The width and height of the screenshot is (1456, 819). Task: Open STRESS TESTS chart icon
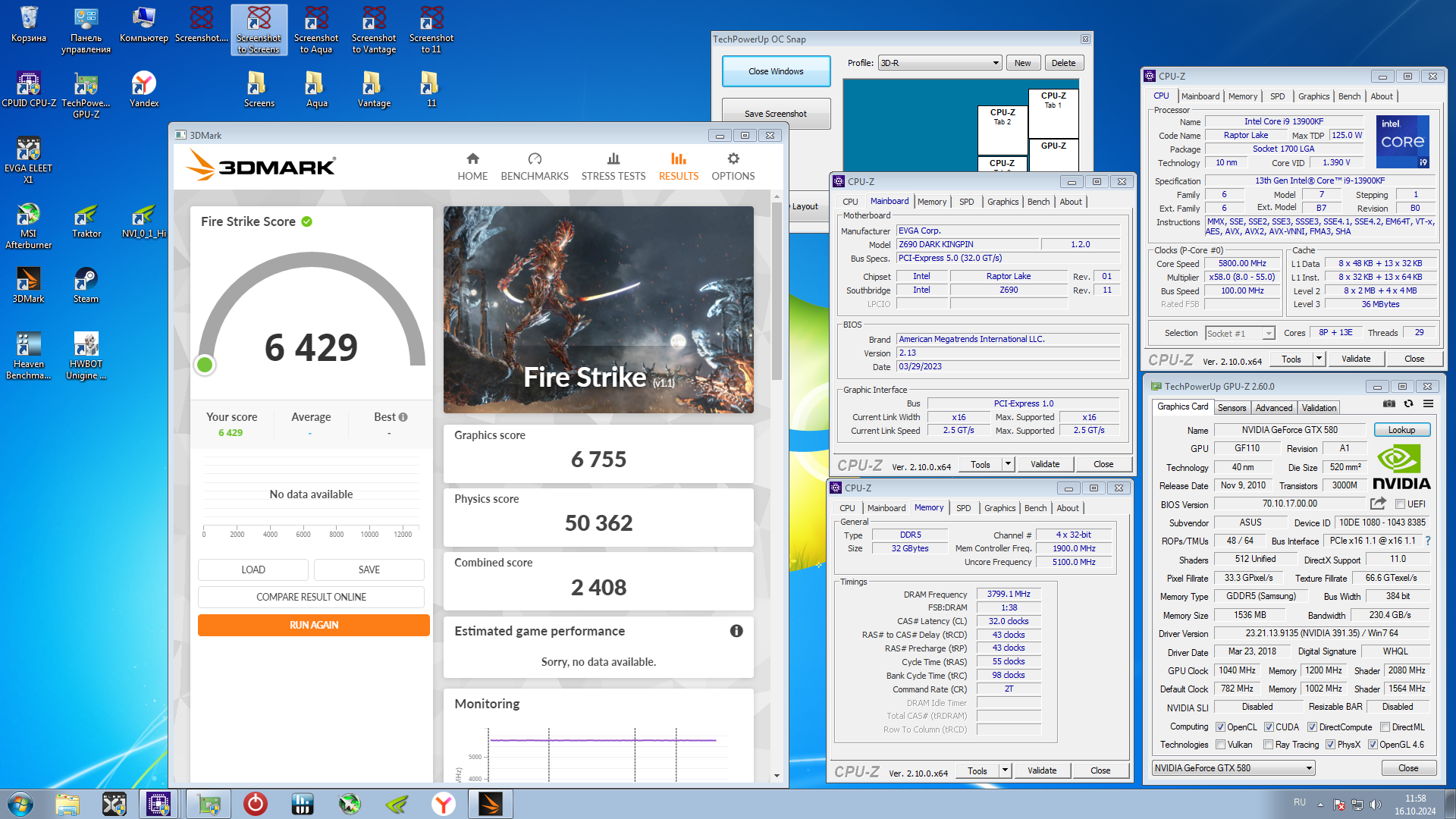(613, 158)
